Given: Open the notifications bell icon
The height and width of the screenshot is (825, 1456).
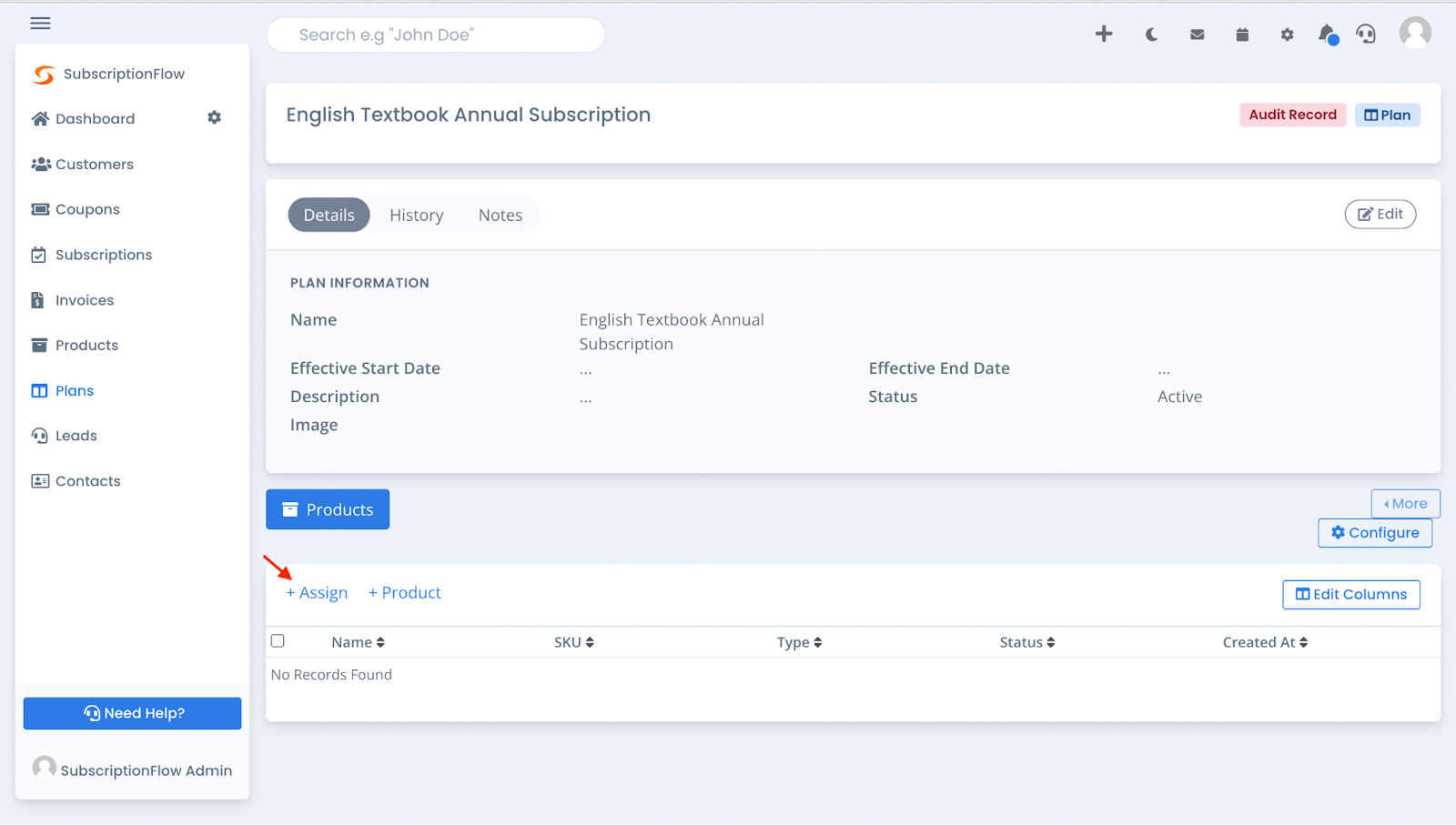Looking at the screenshot, I should 1328,35.
